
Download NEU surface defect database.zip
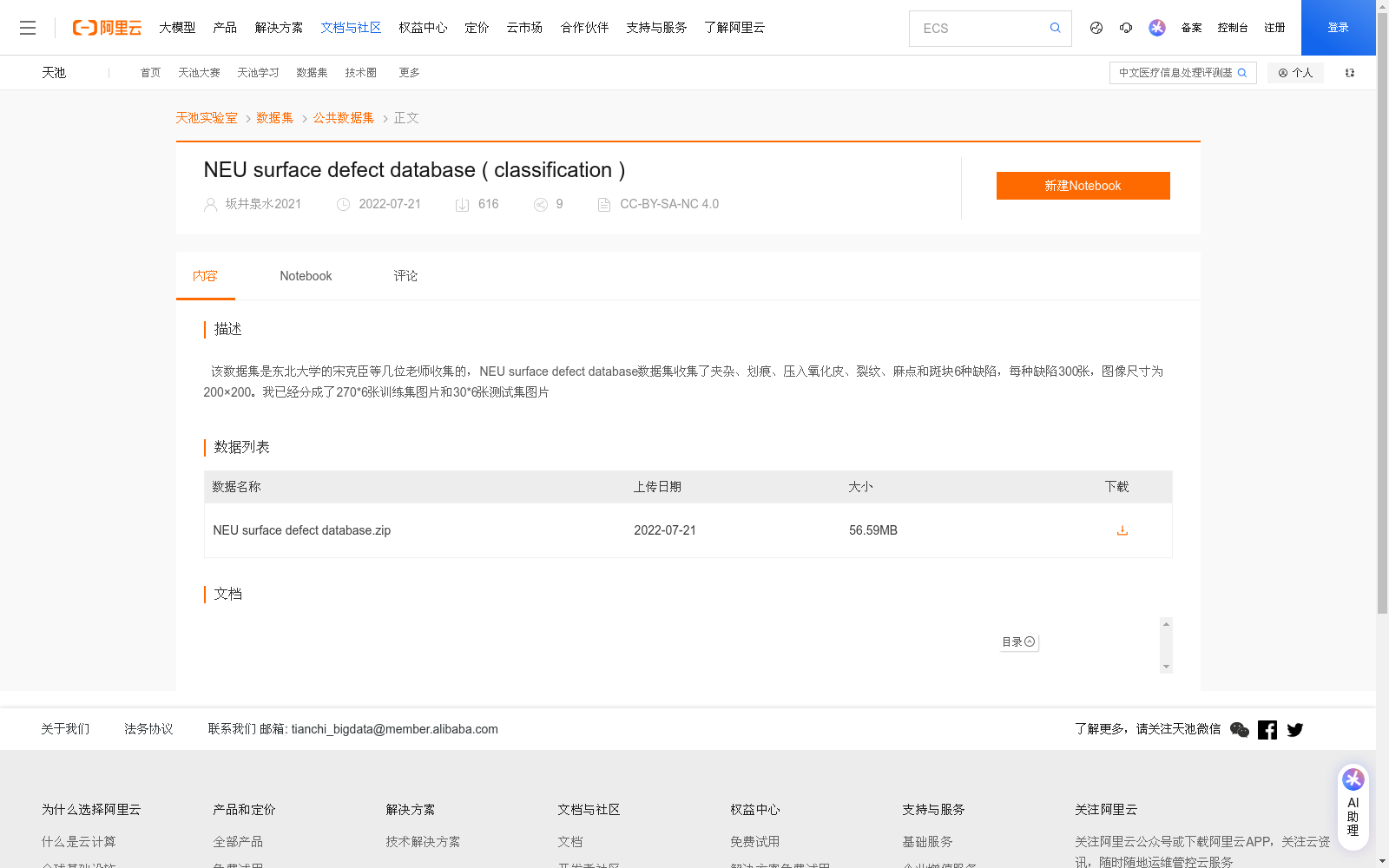(x=1122, y=530)
